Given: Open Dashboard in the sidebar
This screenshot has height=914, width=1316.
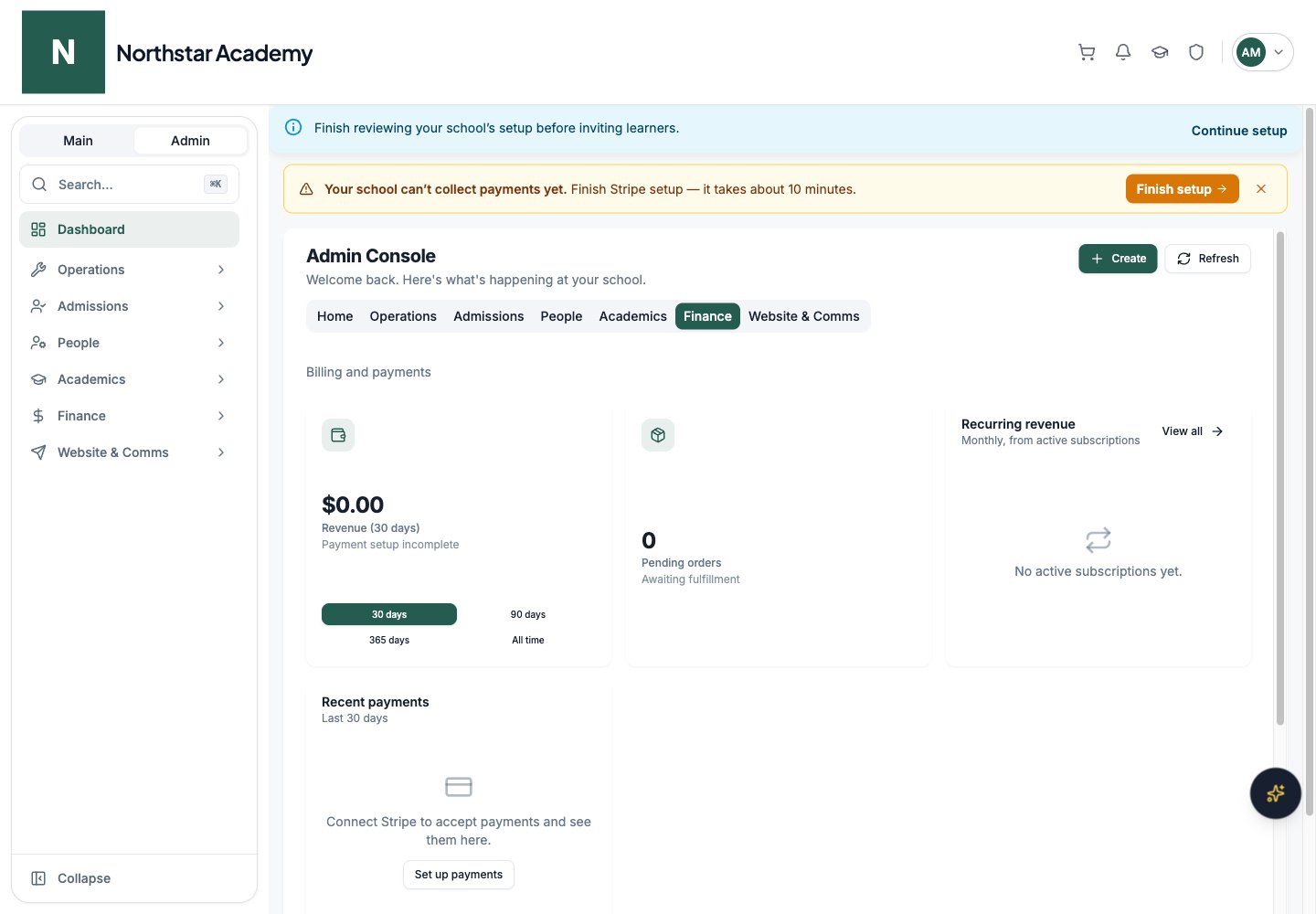Looking at the screenshot, I should [129, 229].
